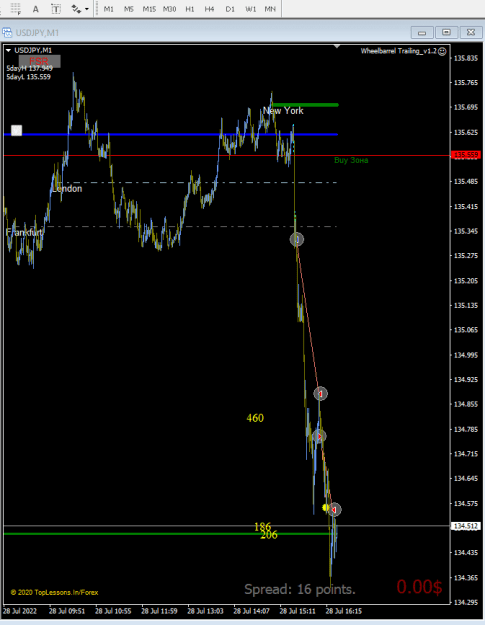The height and width of the screenshot is (625, 485).
Task: Select the text label 'T' tool
Action: pos(56,9)
